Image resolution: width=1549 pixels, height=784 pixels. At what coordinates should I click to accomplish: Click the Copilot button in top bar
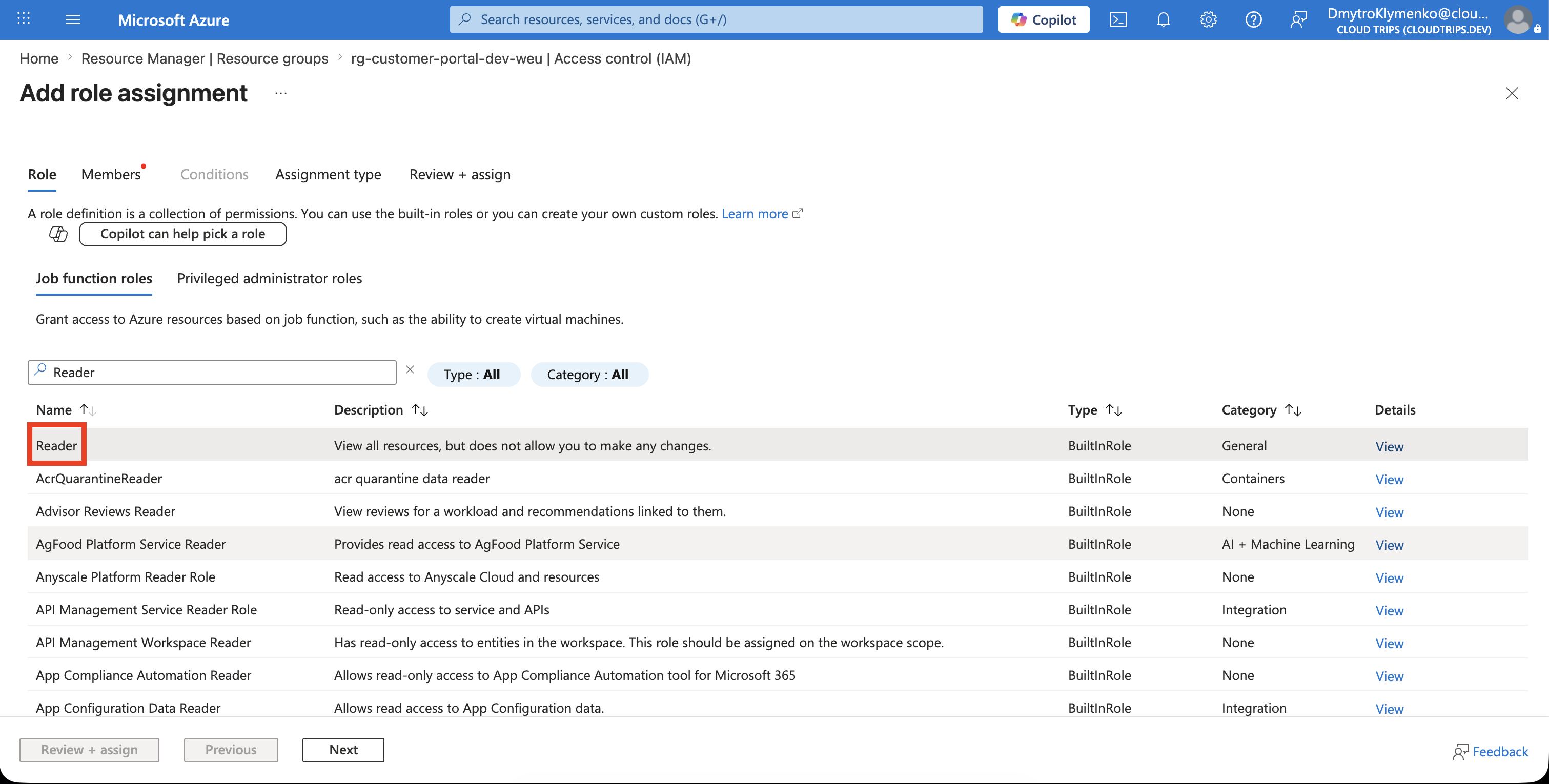coord(1043,19)
